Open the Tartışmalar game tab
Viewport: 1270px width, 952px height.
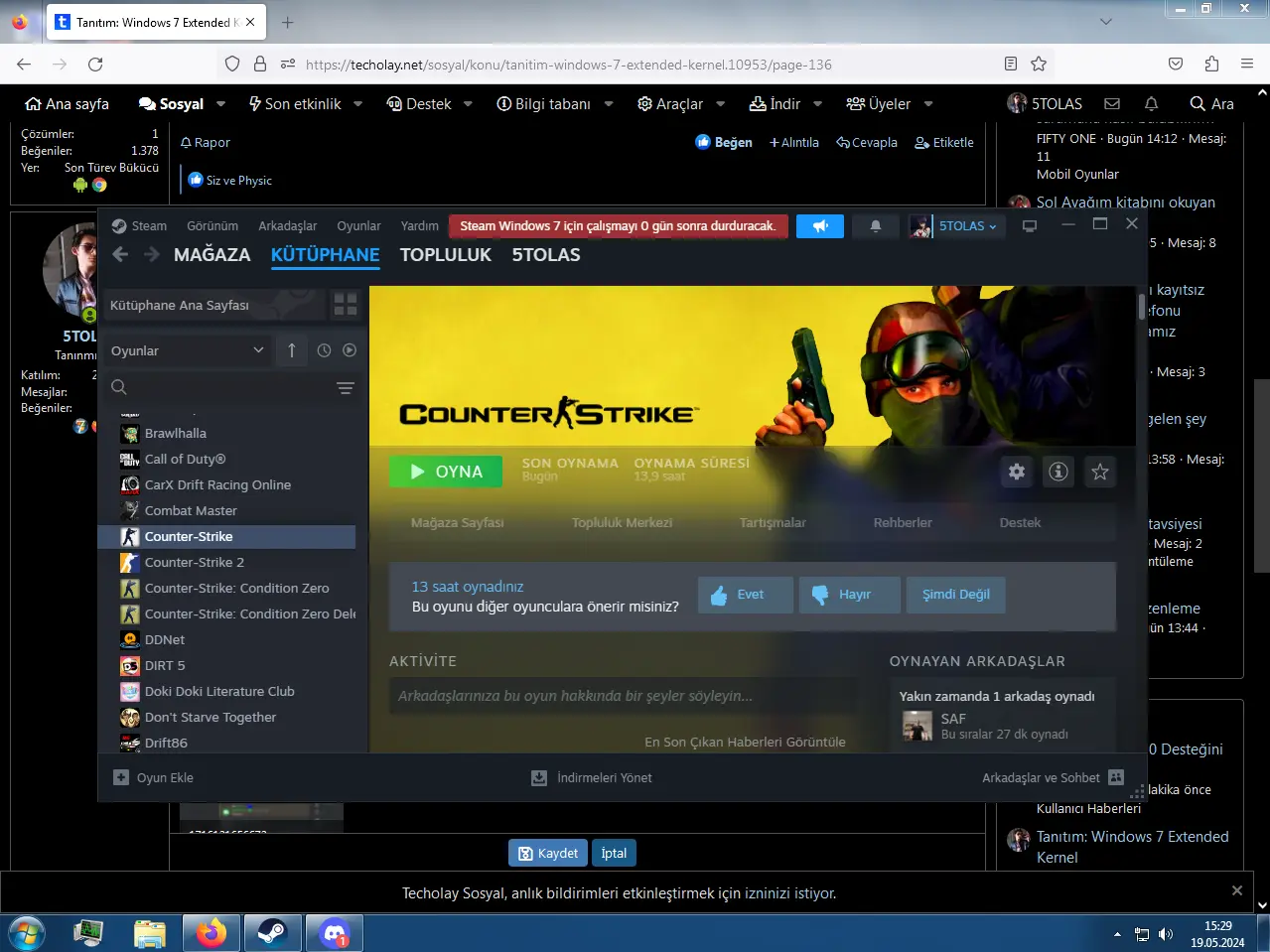pyautogui.click(x=773, y=522)
